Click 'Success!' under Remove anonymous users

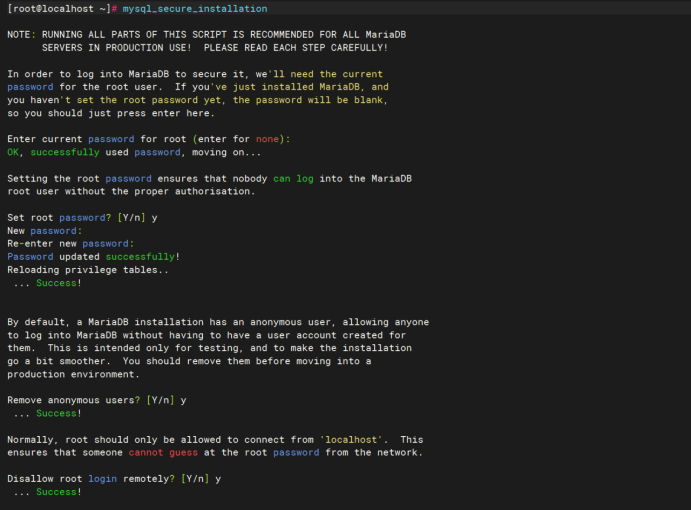click(x=59, y=413)
